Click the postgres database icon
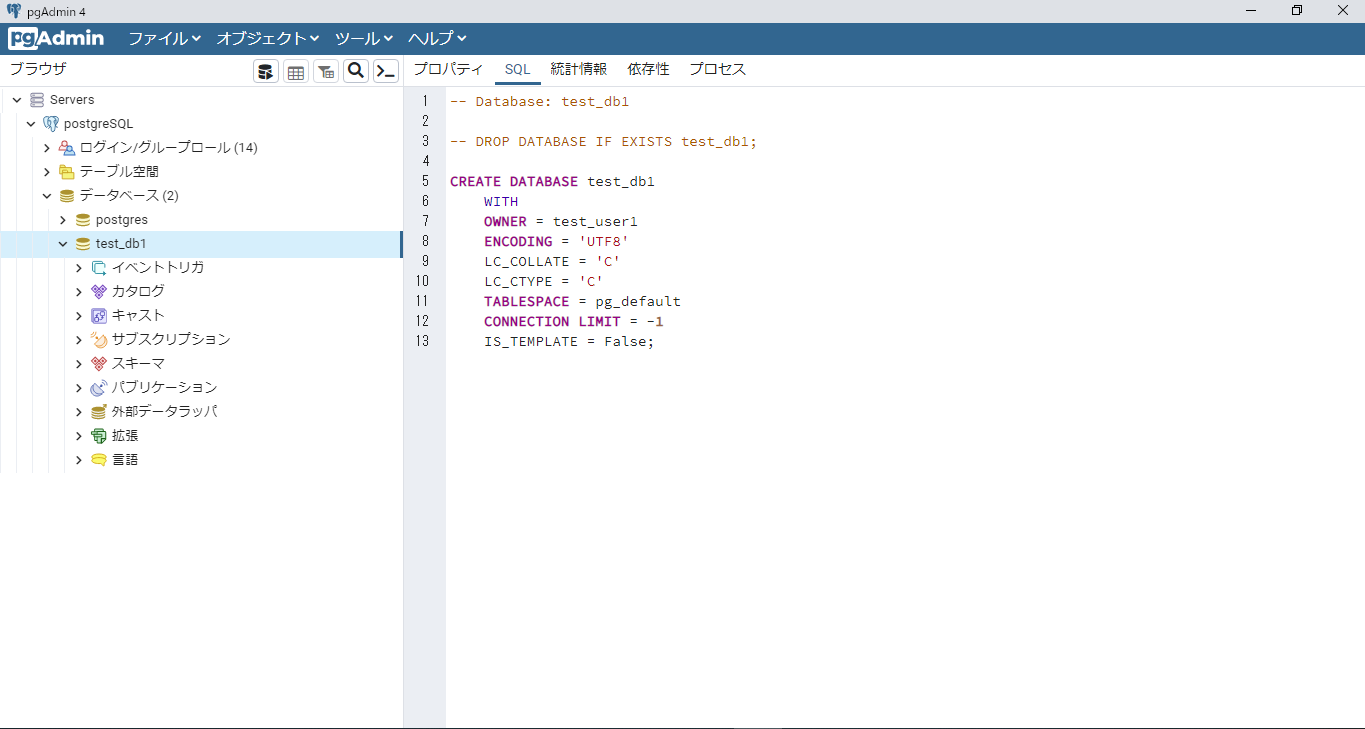 point(83,220)
